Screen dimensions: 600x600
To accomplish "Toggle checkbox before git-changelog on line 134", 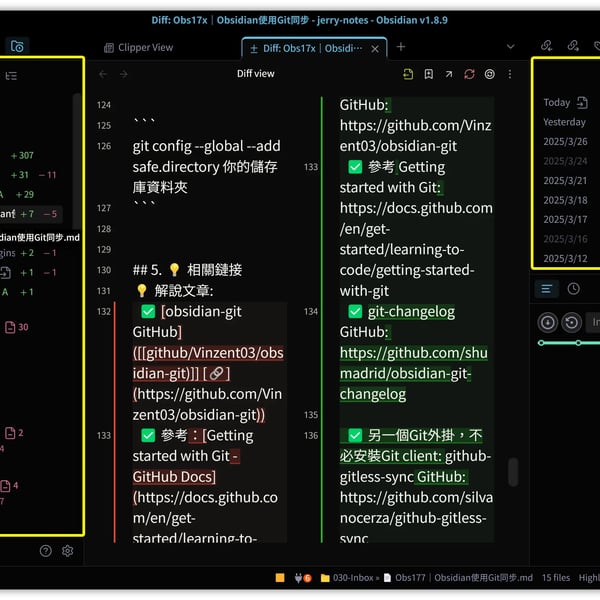I will [355, 311].
